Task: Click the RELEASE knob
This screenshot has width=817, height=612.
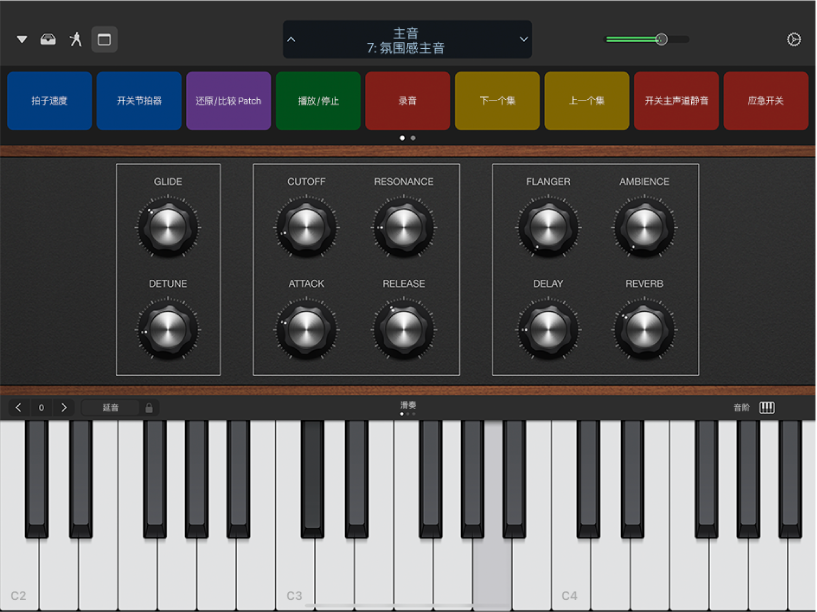Action: pyautogui.click(x=404, y=330)
